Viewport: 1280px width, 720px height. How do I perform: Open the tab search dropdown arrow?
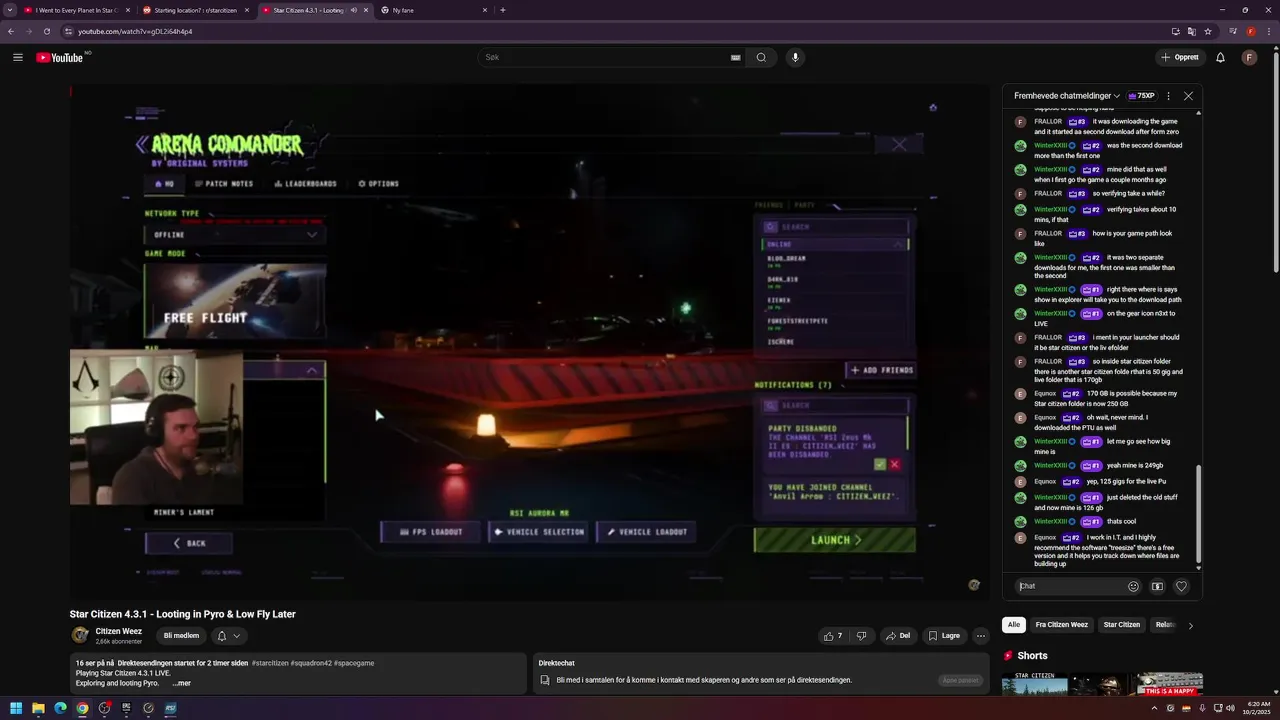coord(9,10)
